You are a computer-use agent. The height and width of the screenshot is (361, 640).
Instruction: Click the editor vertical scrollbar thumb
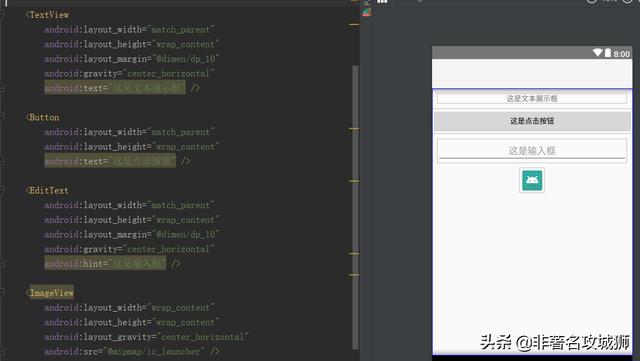point(356,207)
